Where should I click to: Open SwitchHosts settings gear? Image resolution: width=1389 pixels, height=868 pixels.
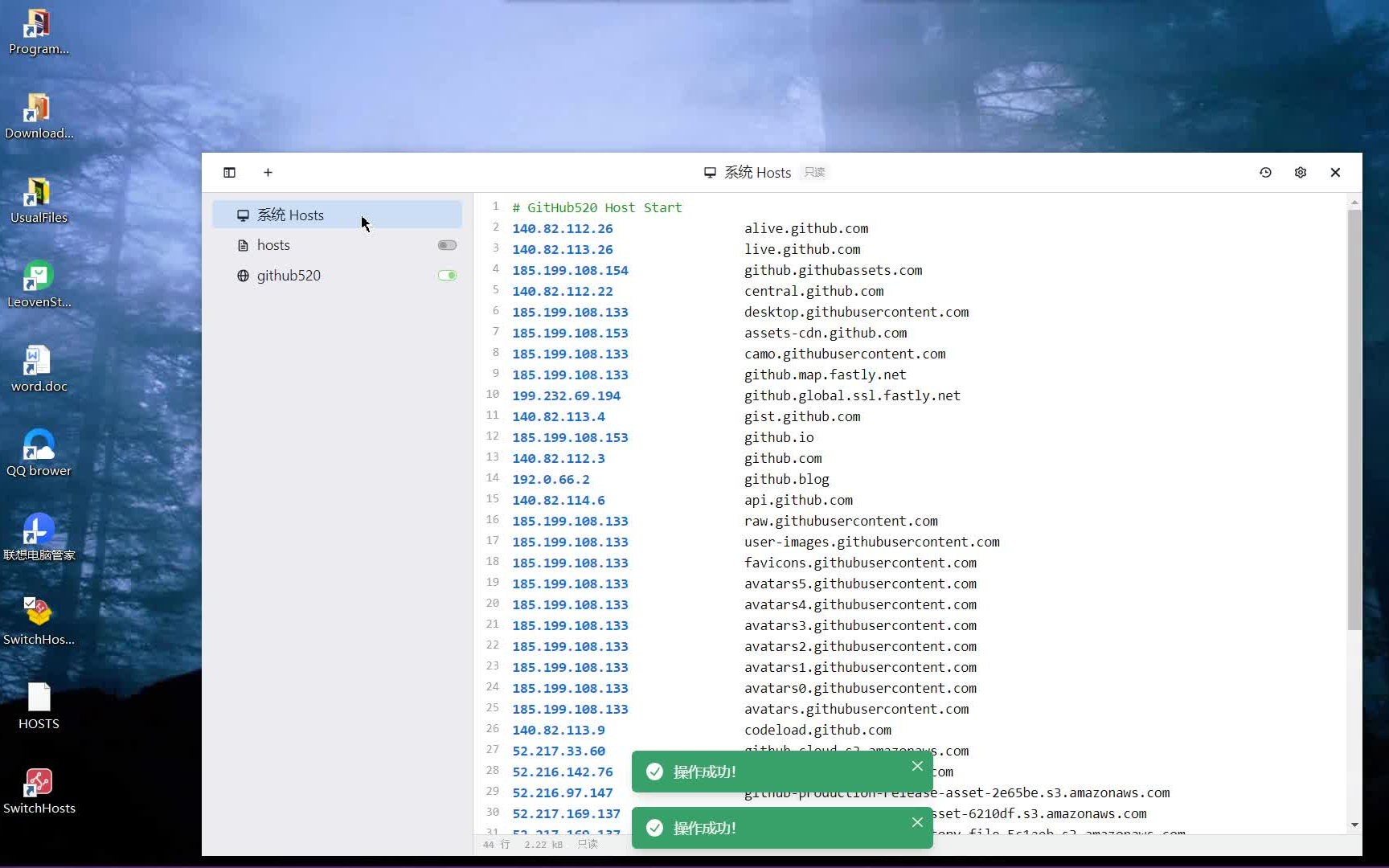pyautogui.click(x=1301, y=172)
